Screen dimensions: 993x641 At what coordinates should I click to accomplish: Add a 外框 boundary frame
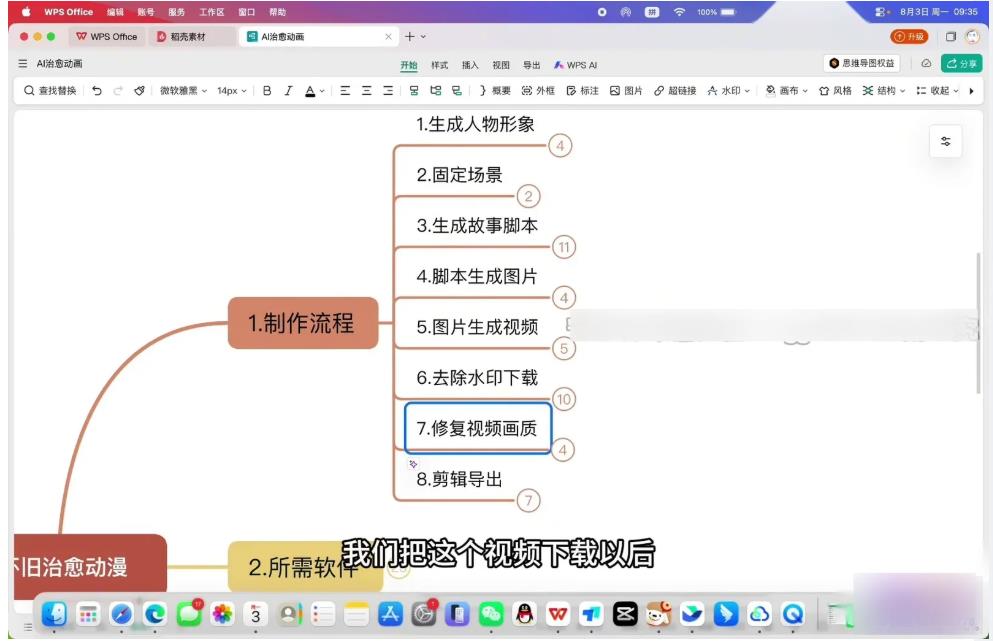pyautogui.click(x=538, y=91)
